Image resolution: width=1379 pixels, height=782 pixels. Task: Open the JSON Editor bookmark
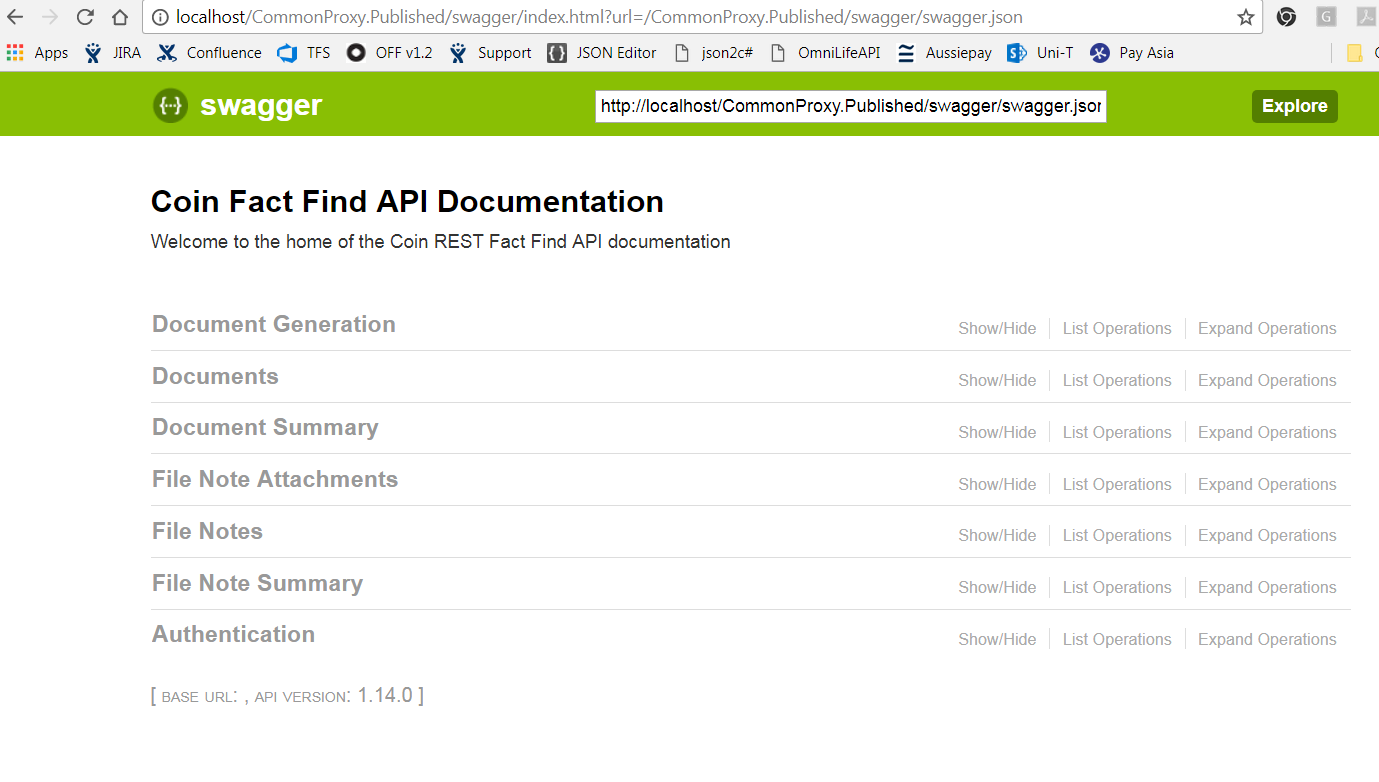[602, 53]
